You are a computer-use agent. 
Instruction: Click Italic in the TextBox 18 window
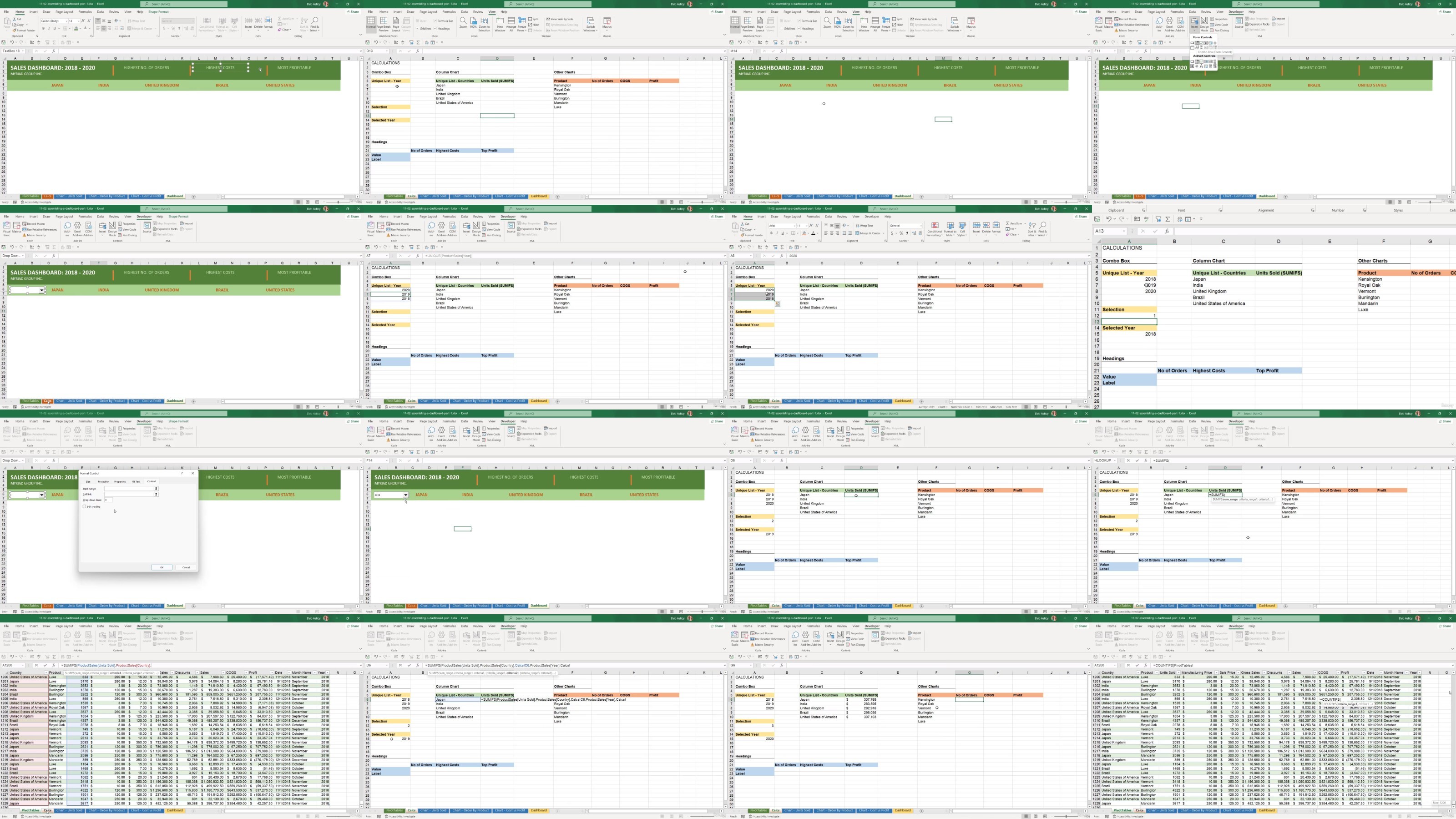coord(49,28)
